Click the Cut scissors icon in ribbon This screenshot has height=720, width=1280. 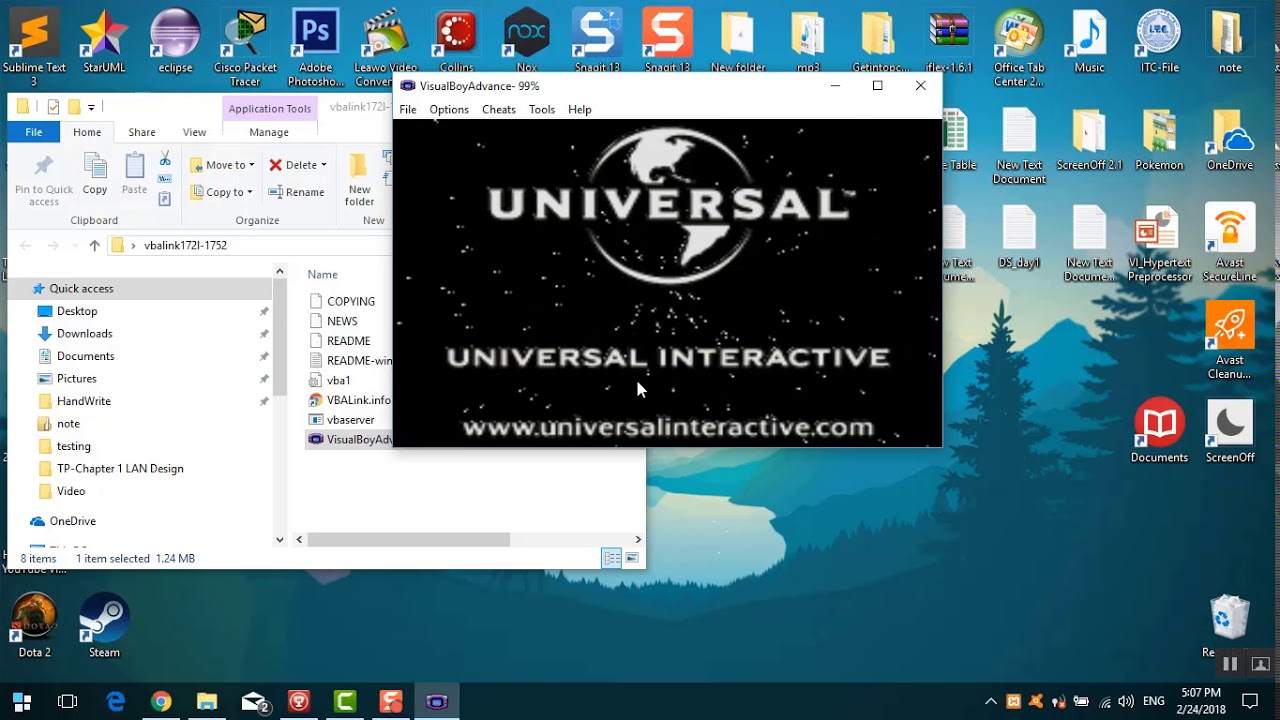tap(165, 160)
